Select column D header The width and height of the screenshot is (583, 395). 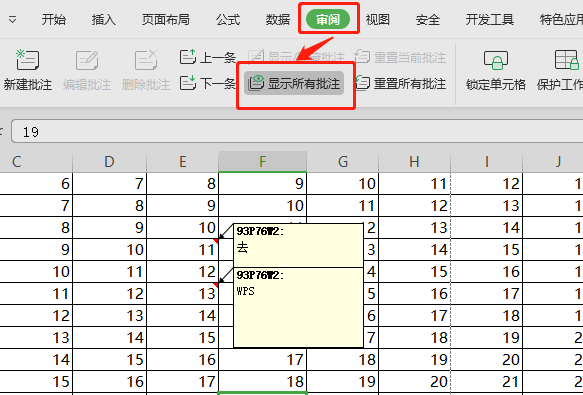109,162
